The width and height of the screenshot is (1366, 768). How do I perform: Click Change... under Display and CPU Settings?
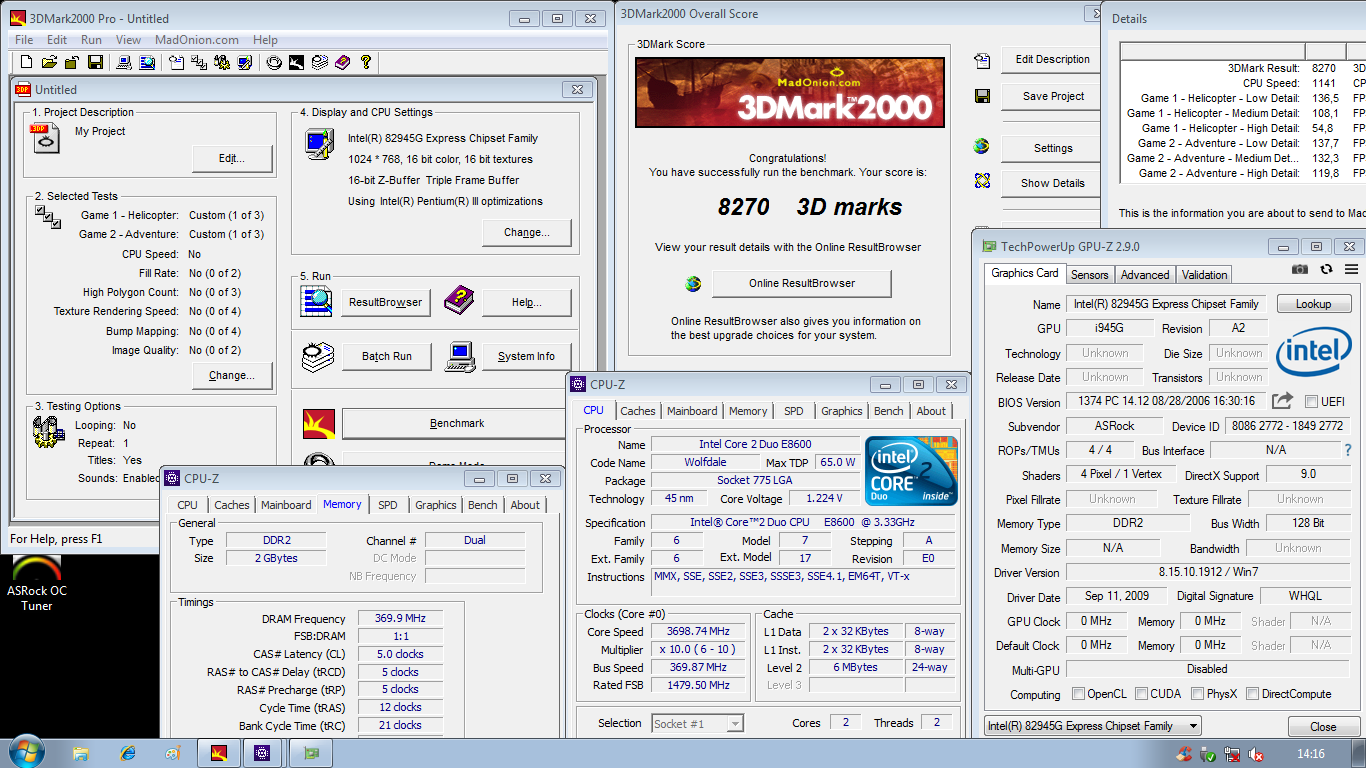pyautogui.click(x=526, y=232)
